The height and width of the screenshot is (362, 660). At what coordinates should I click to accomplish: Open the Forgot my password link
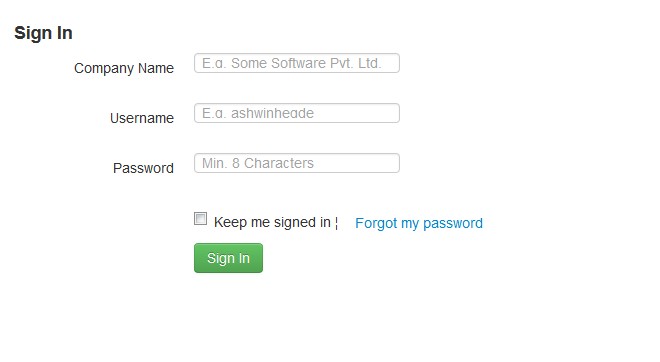coord(419,223)
